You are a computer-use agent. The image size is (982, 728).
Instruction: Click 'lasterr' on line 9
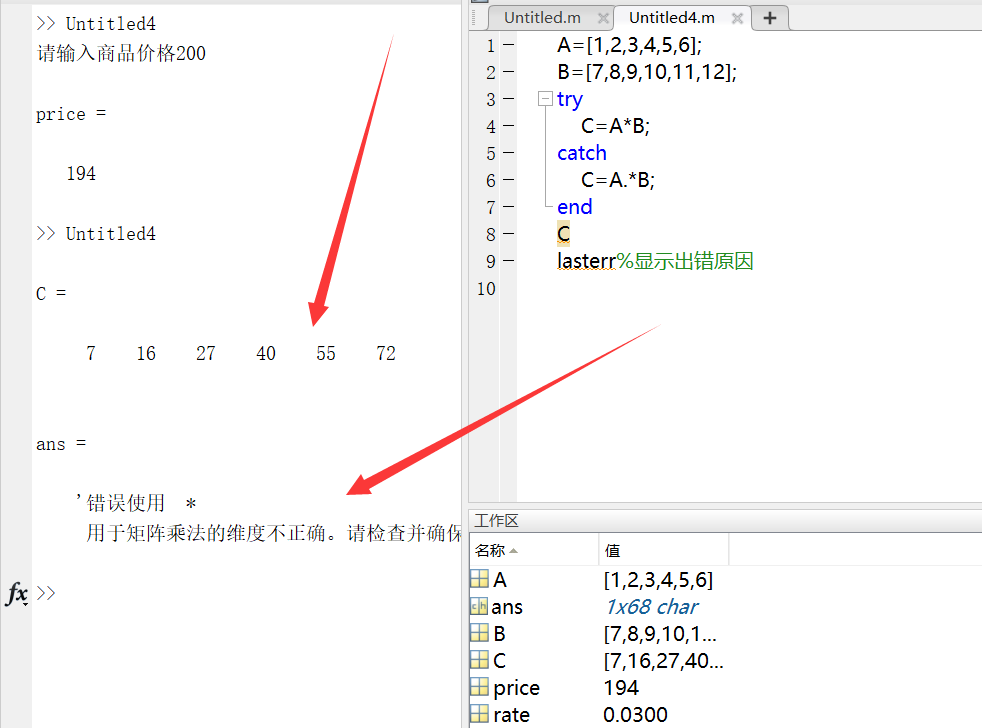click(586, 261)
